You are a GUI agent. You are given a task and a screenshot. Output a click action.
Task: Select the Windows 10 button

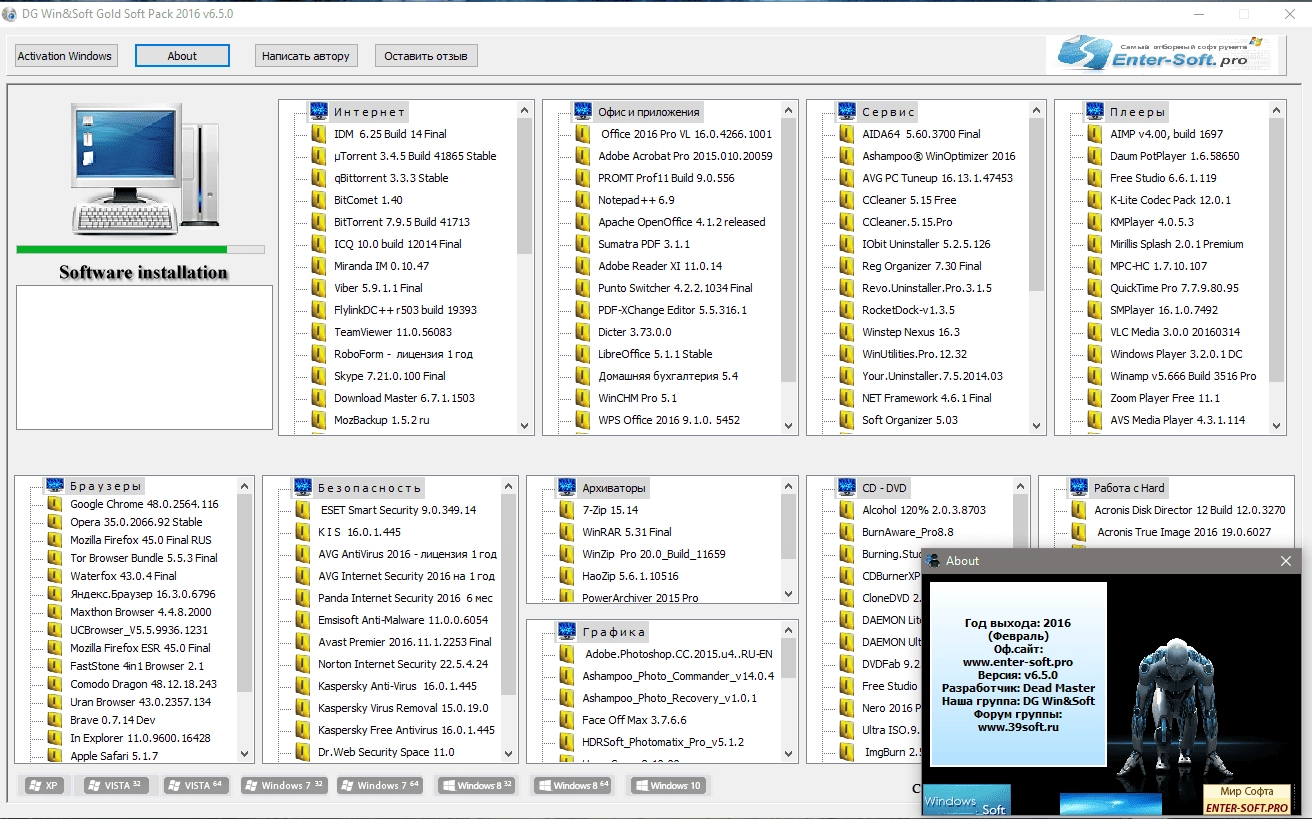(668, 785)
